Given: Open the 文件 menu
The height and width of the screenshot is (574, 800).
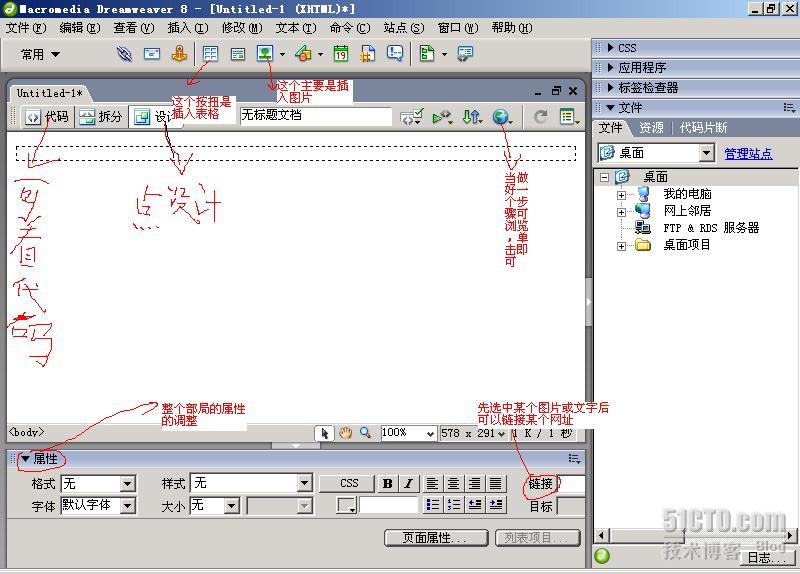Looking at the screenshot, I should (x=26, y=28).
